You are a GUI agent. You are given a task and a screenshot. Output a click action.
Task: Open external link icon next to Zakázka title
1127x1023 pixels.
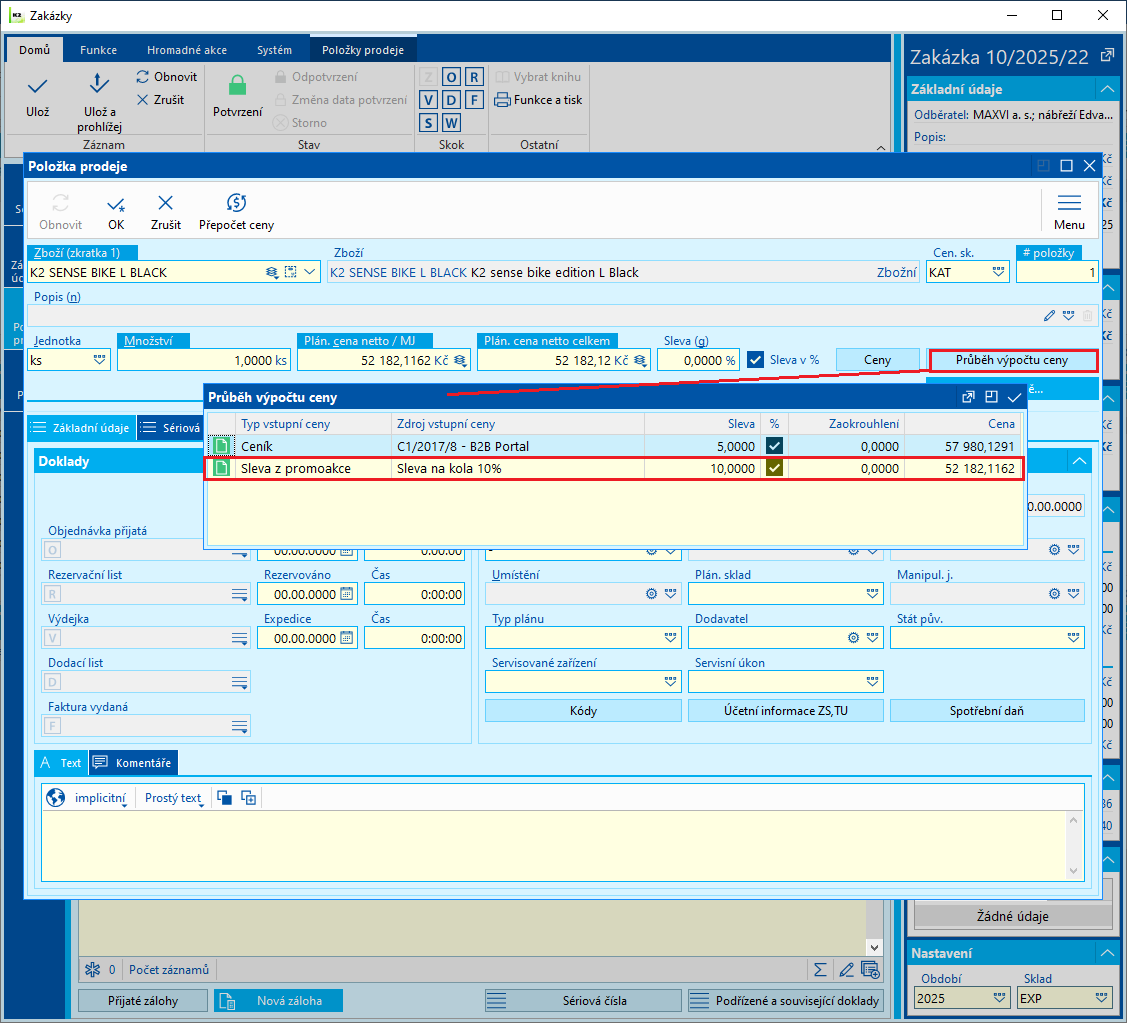click(x=1108, y=55)
